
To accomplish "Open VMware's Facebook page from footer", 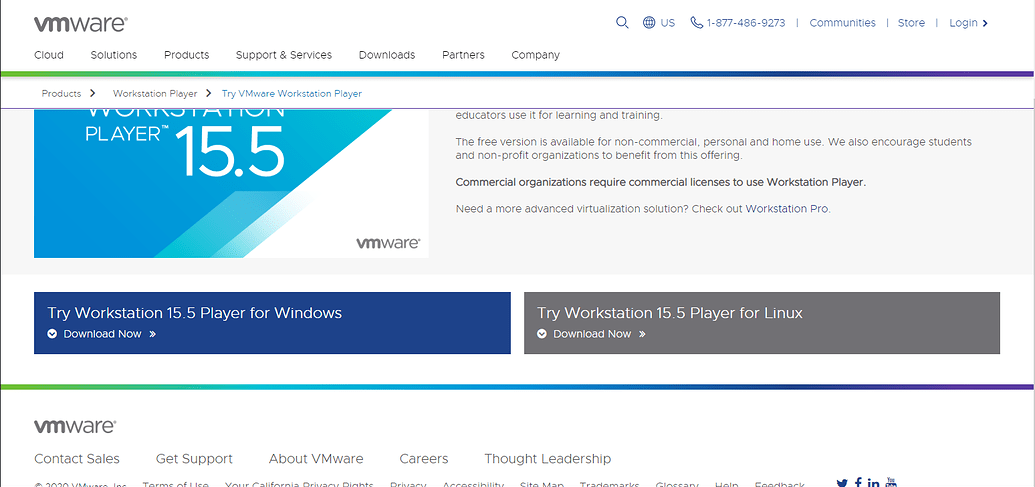I will [858, 484].
